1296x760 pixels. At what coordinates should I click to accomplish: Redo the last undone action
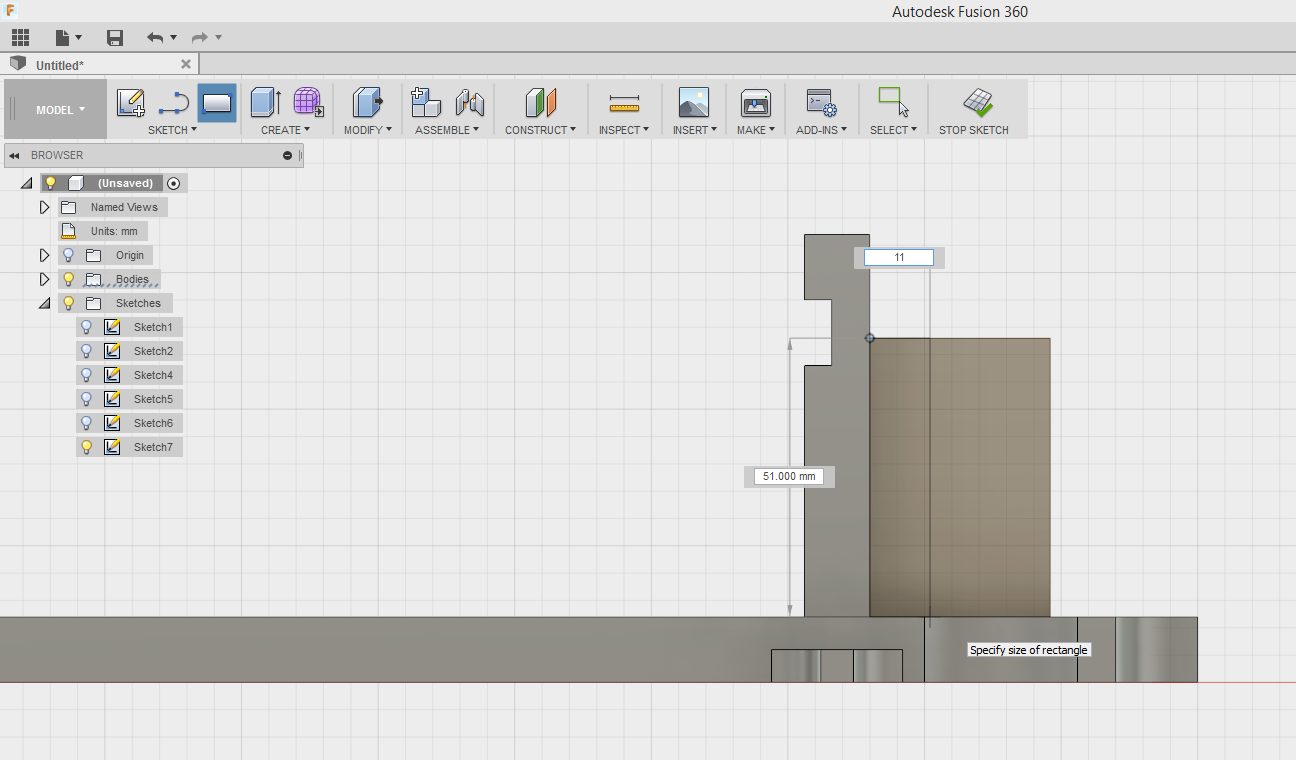[200, 38]
